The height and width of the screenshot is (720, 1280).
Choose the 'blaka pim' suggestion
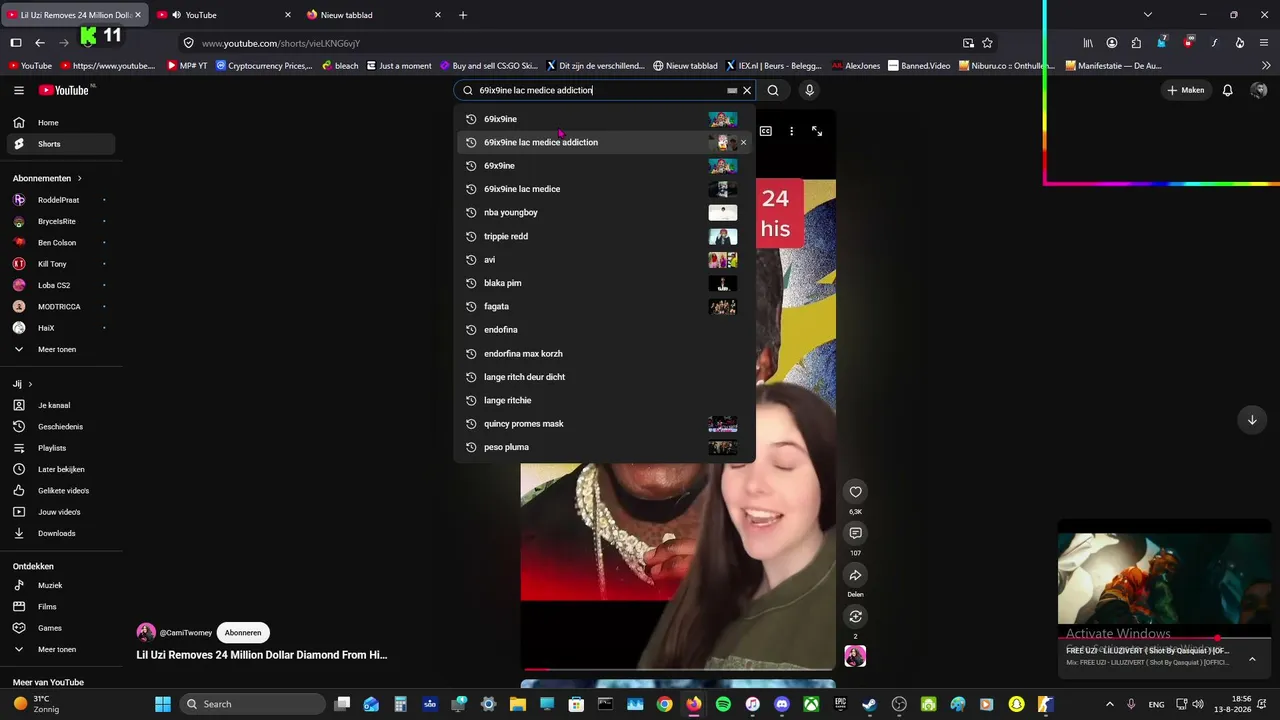(604, 283)
